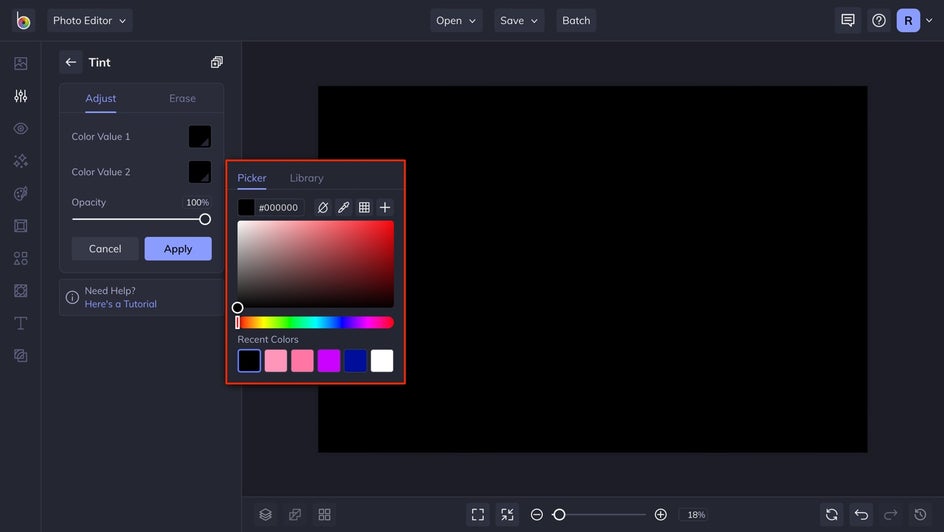The width and height of the screenshot is (944, 532).
Task: Open the Text tool in sidebar
Action: [20, 323]
